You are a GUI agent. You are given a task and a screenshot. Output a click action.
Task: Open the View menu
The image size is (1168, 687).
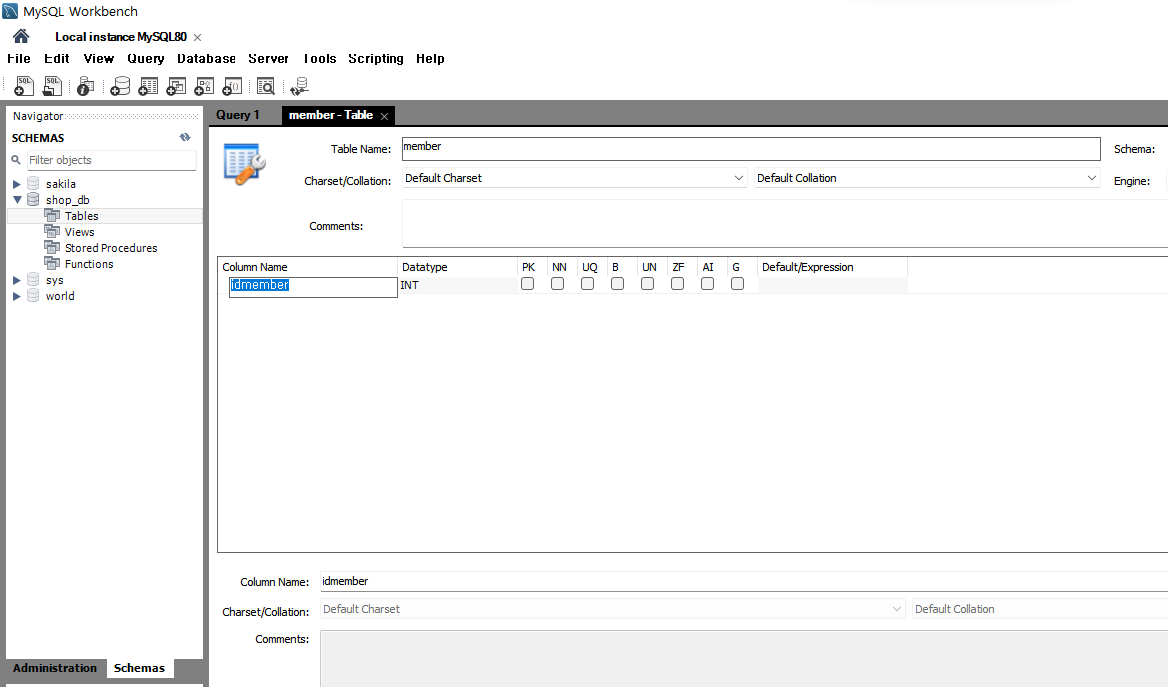[98, 58]
